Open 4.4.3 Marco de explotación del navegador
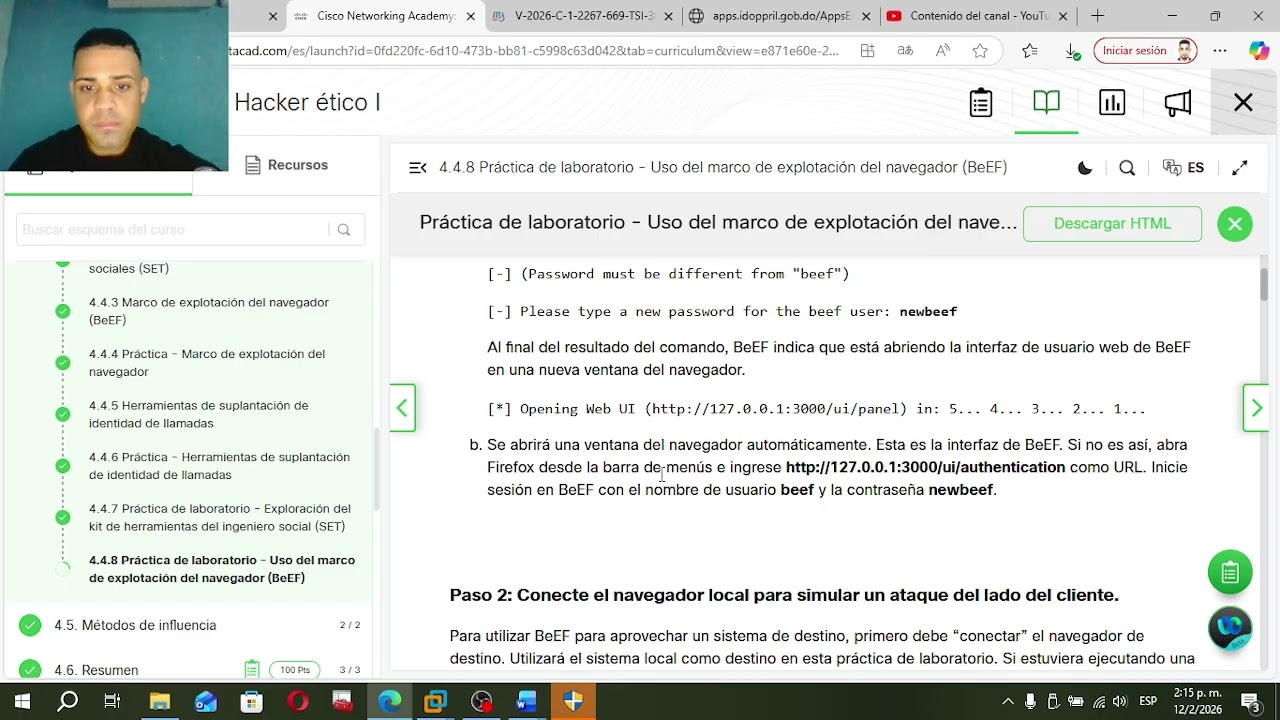Viewport: 1280px width, 720px height. [x=209, y=311]
